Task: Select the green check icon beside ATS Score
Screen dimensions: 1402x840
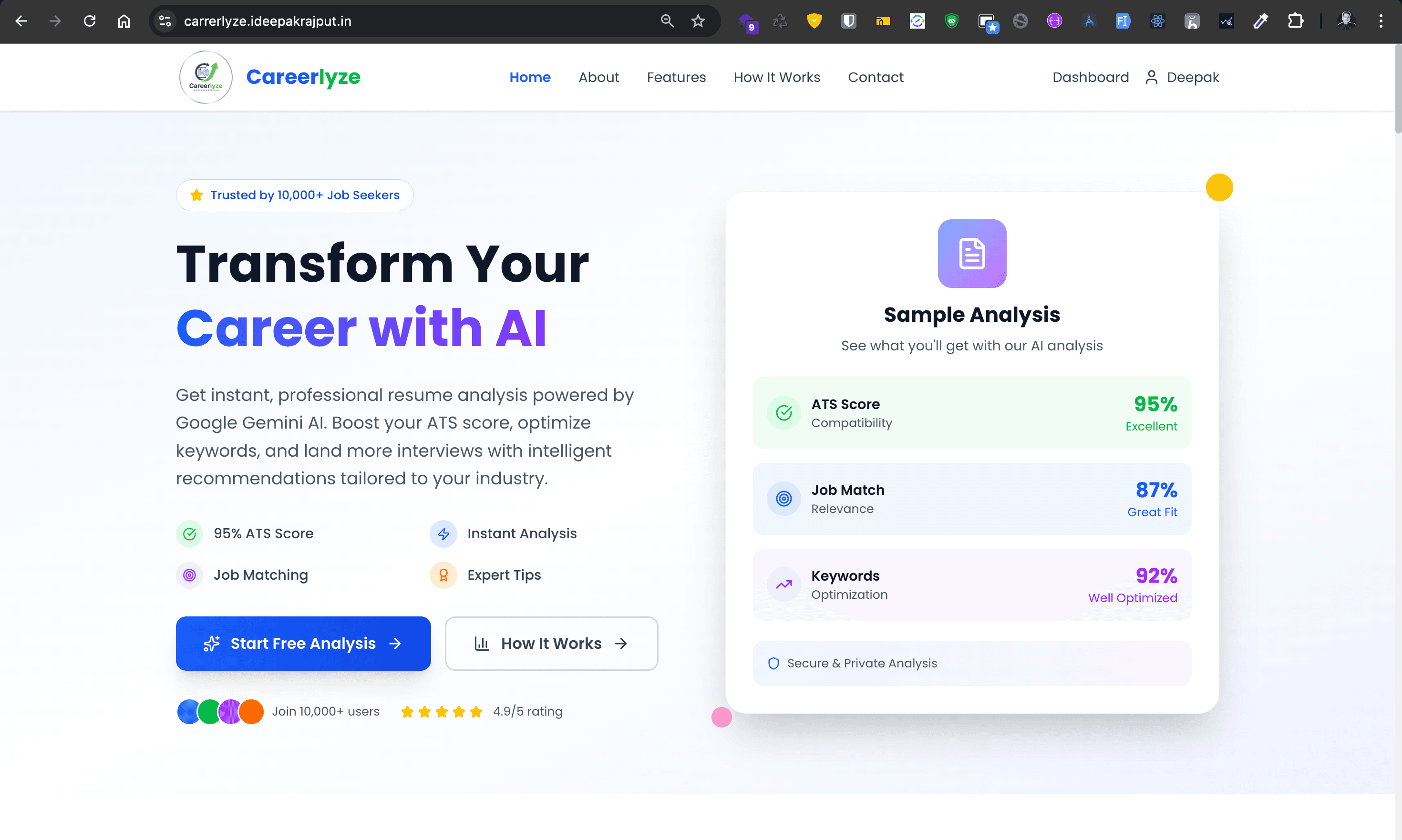Action: [783, 413]
